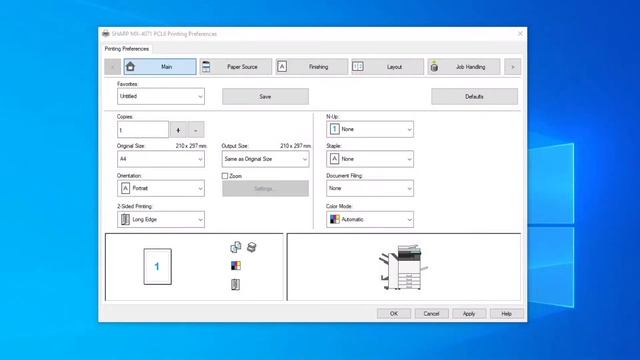Click the Cancel button
Screen dimensions: 640x360
pyautogui.click(x=431, y=313)
